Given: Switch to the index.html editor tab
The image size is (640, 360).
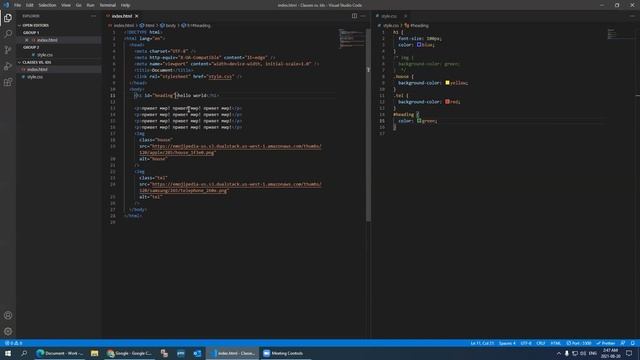Looking at the screenshot, I should point(122,16).
